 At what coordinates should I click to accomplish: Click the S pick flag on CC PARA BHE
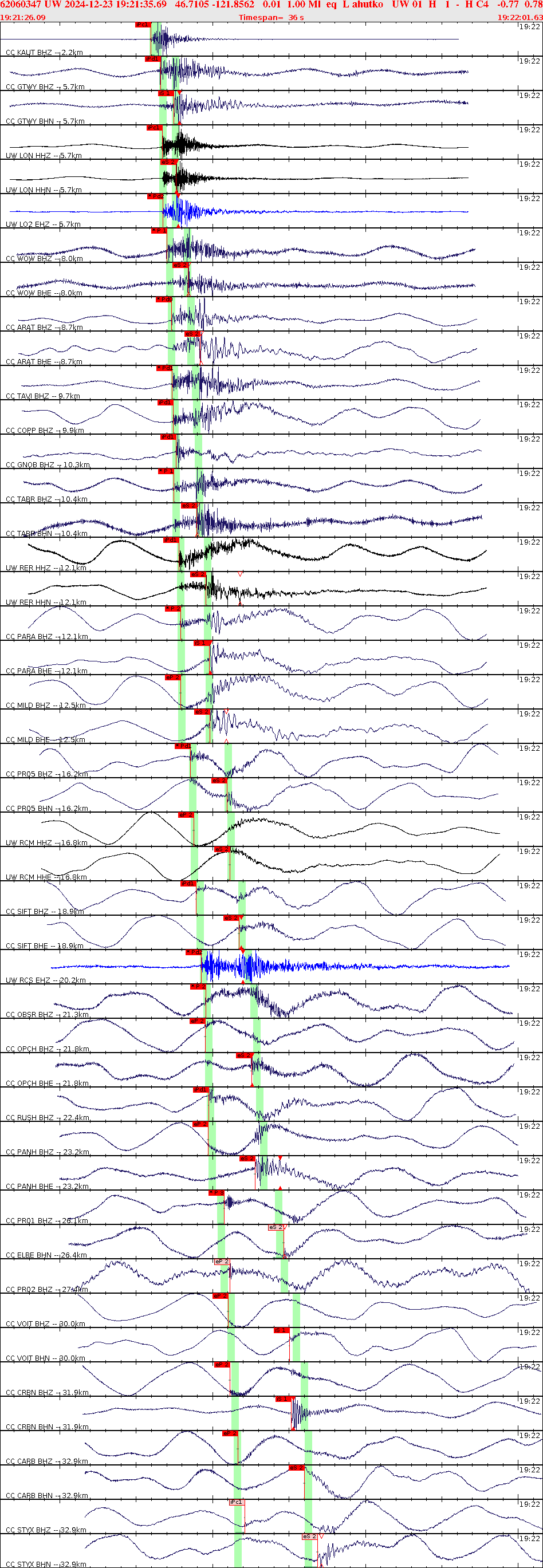point(202,643)
